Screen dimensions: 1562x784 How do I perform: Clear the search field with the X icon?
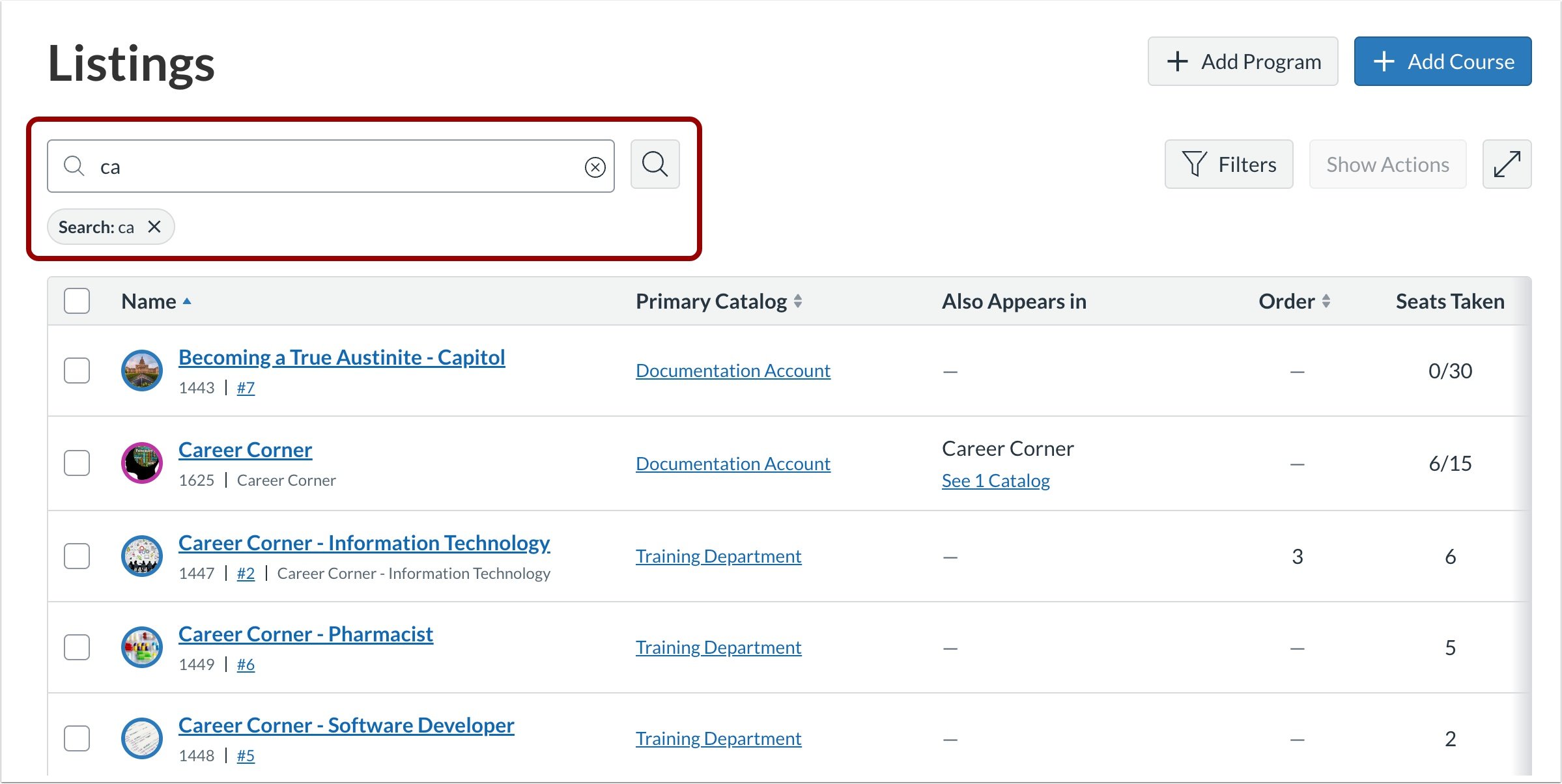click(595, 167)
